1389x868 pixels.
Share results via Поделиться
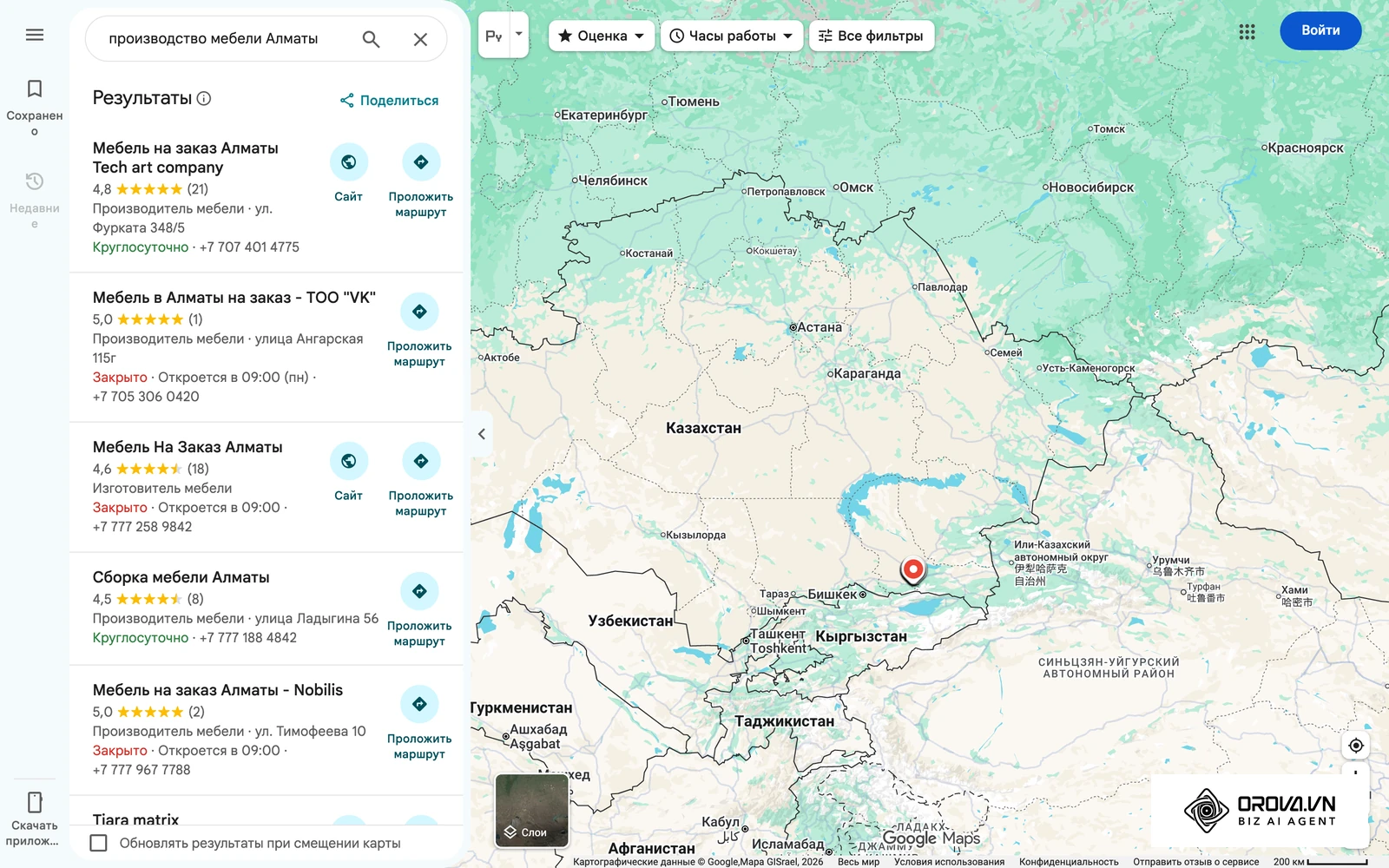pyautogui.click(x=389, y=101)
